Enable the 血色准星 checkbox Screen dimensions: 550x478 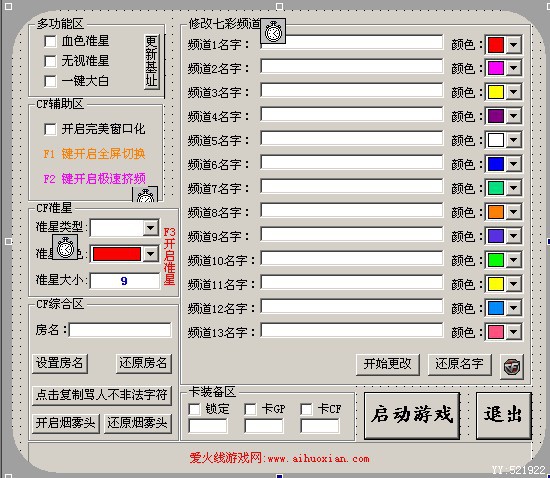click(x=50, y=41)
